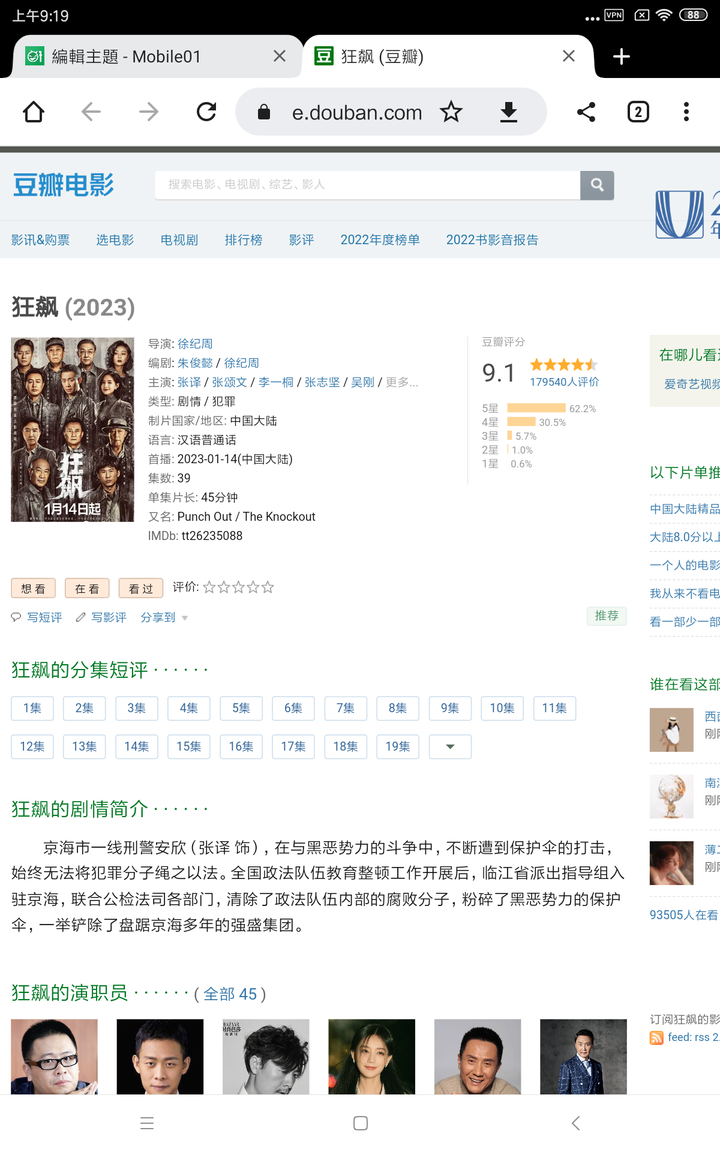Tap the Android home button
Viewport: 720px width, 1152px height.
[360, 1123]
